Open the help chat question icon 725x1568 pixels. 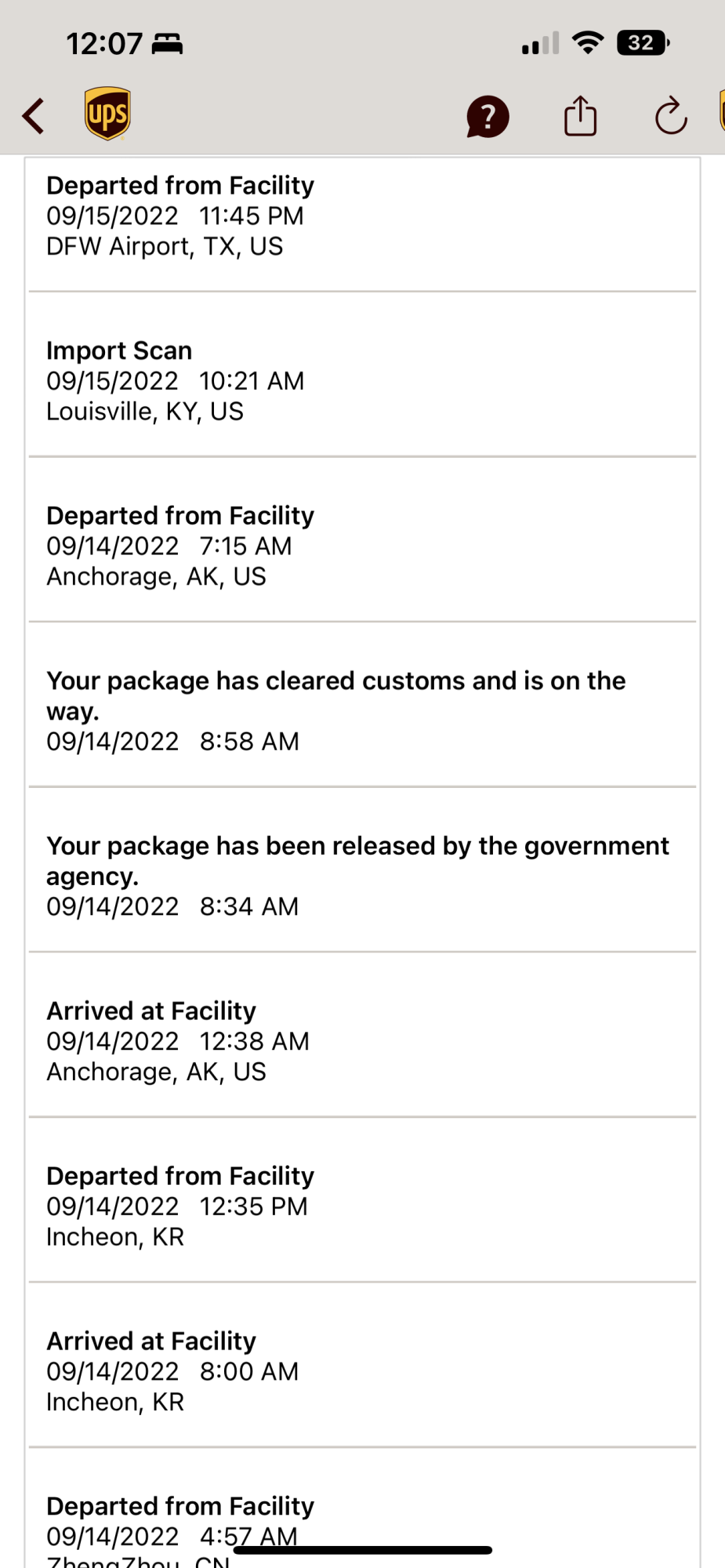coord(488,117)
